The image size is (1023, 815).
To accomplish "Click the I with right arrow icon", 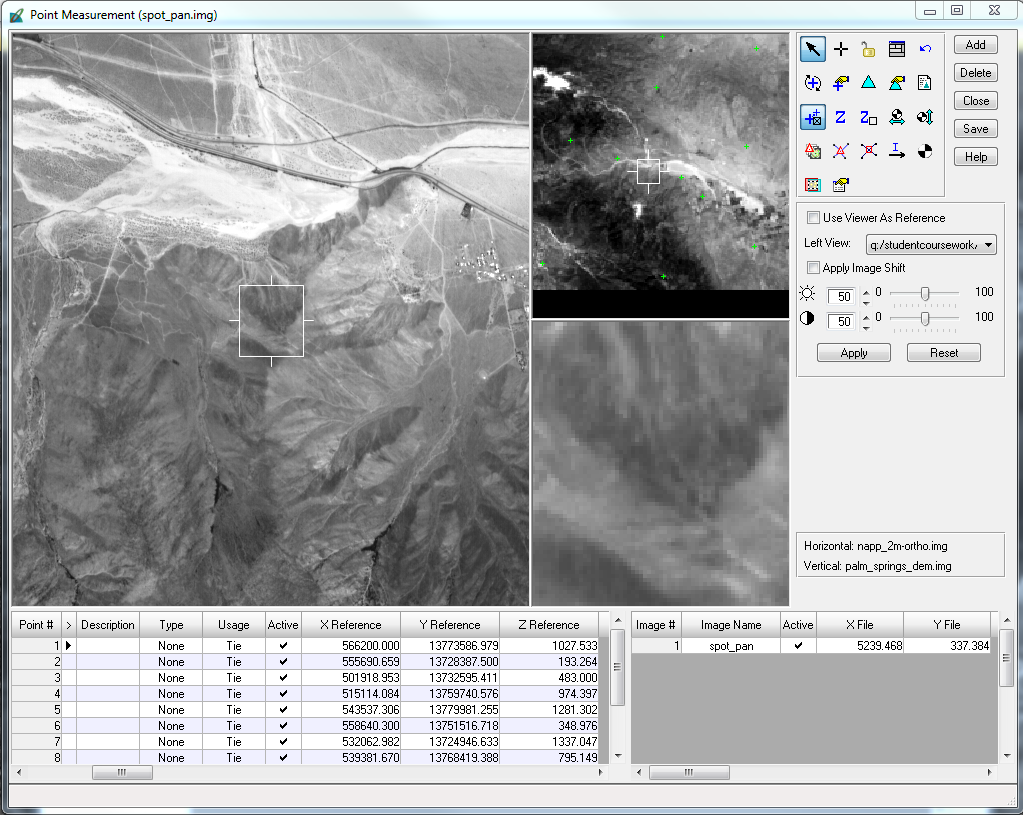I will (x=897, y=151).
